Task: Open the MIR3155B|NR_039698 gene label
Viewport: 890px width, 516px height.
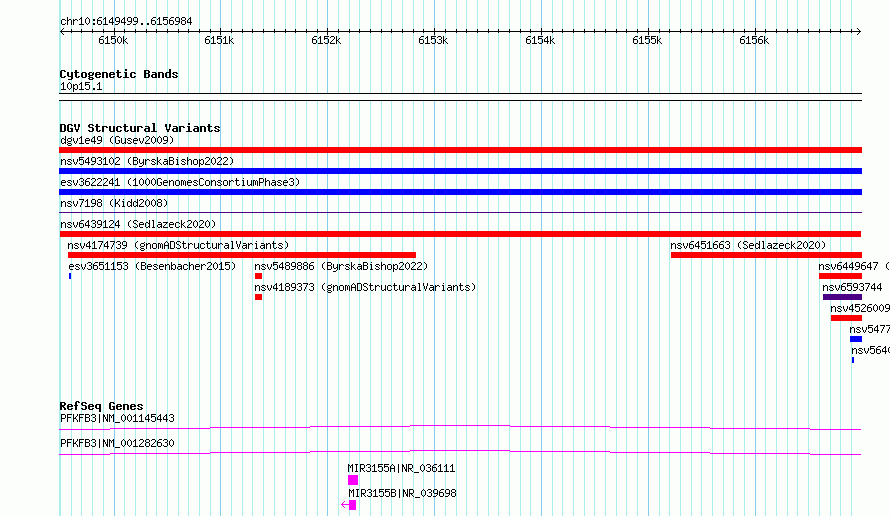Action: (x=402, y=493)
